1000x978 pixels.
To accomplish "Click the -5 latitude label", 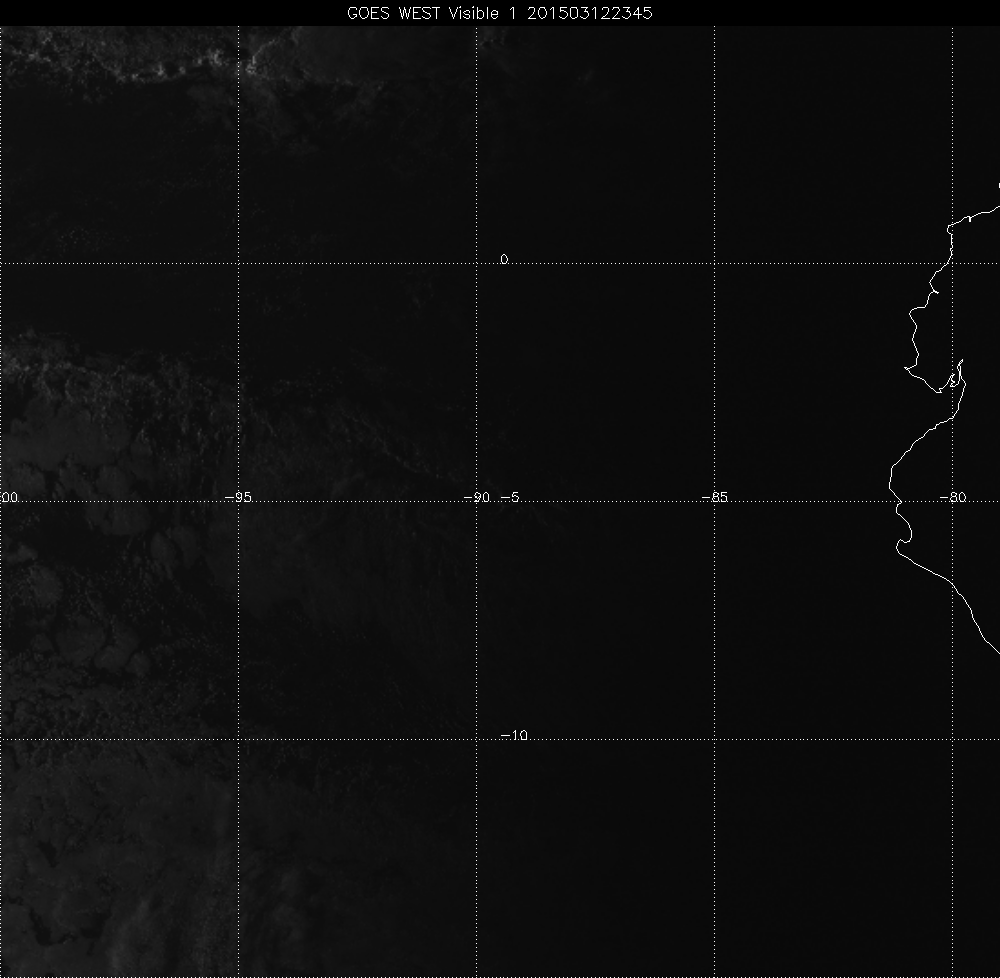I will tap(508, 497).
